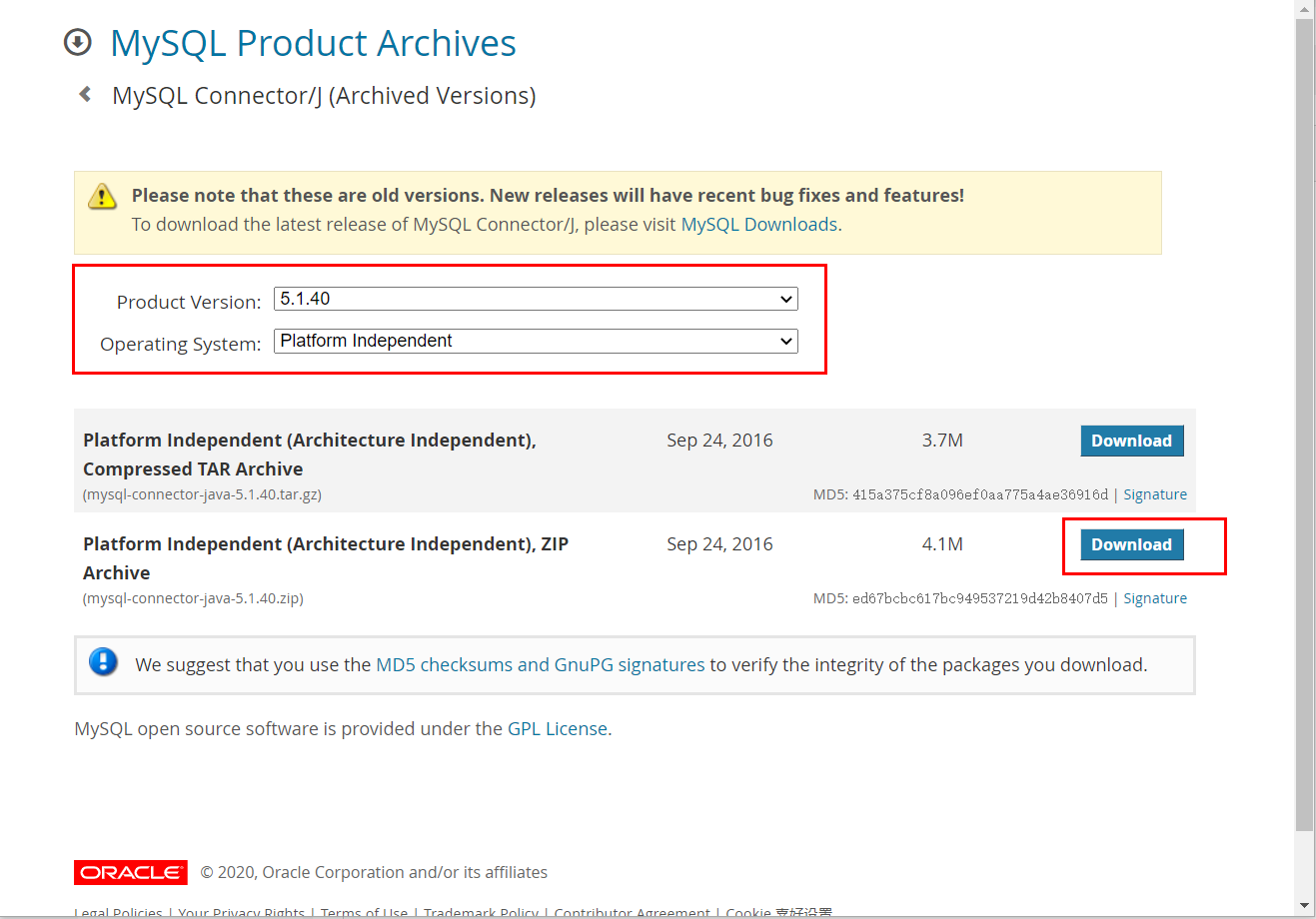The height and width of the screenshot is (919, 1316).
Task: Open Signature link for tar.gz file
Action: pos(1155,494)
